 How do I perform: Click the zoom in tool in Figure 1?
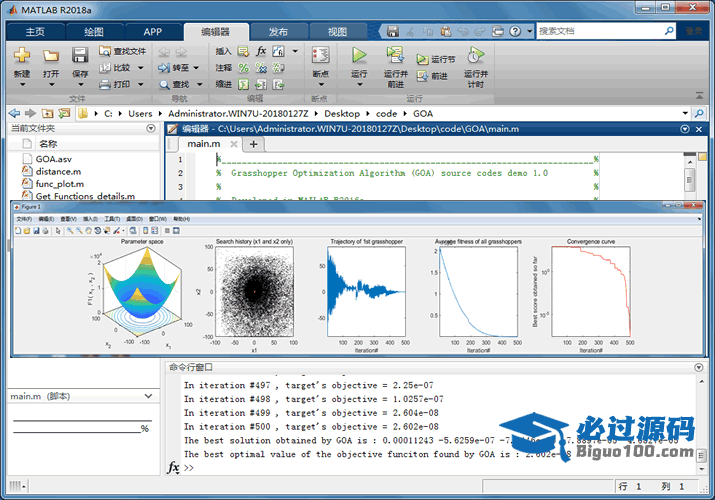pyautogui.click(x=70, y=231)
